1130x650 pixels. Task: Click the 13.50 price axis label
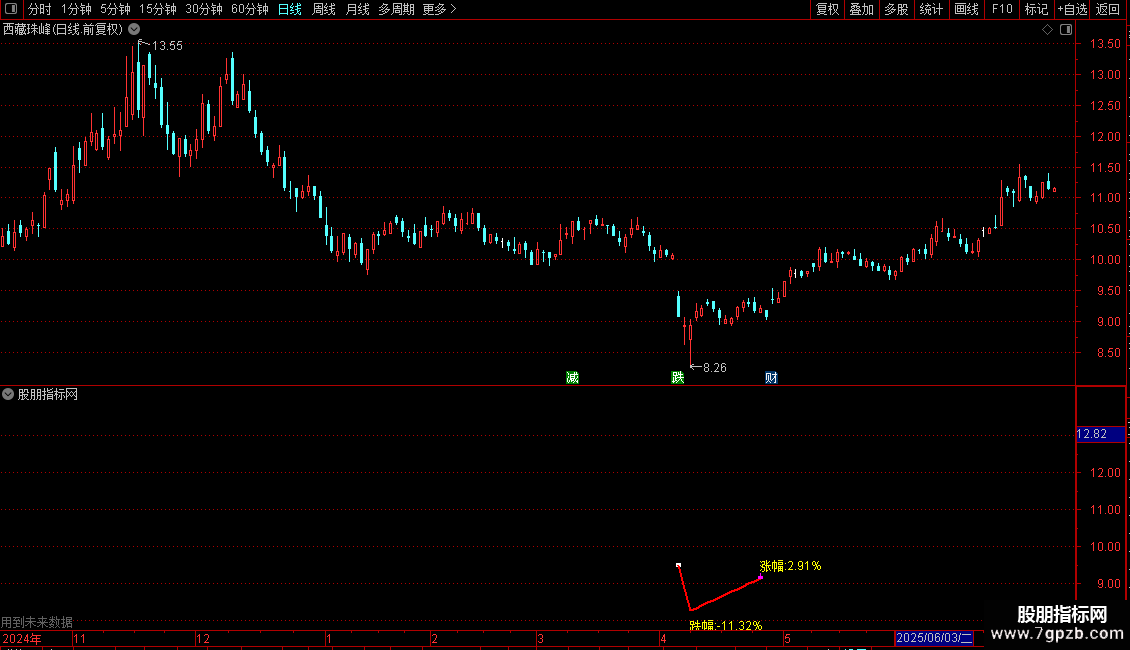(1105, 44)
